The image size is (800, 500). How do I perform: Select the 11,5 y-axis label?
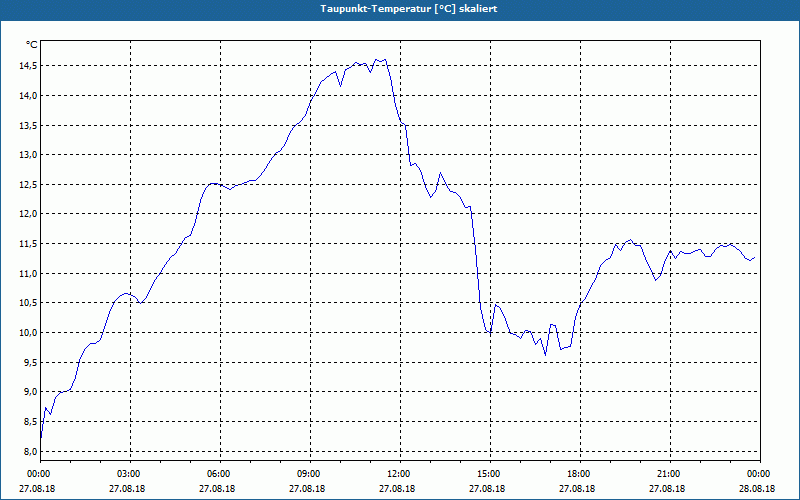[x=29, y=244]
